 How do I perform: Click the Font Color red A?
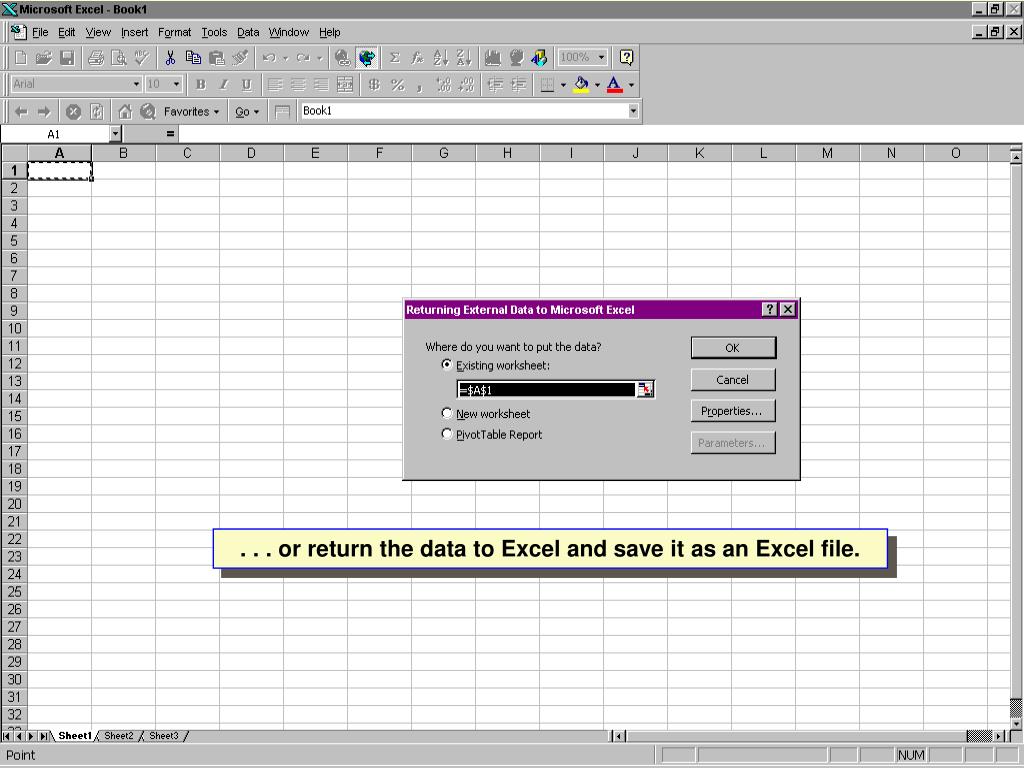pos(614,84)
